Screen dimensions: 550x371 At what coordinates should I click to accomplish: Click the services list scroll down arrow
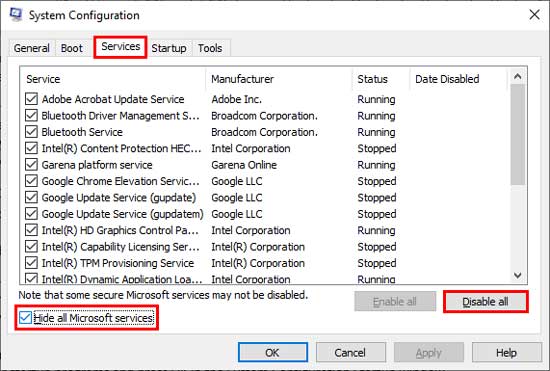518,275
